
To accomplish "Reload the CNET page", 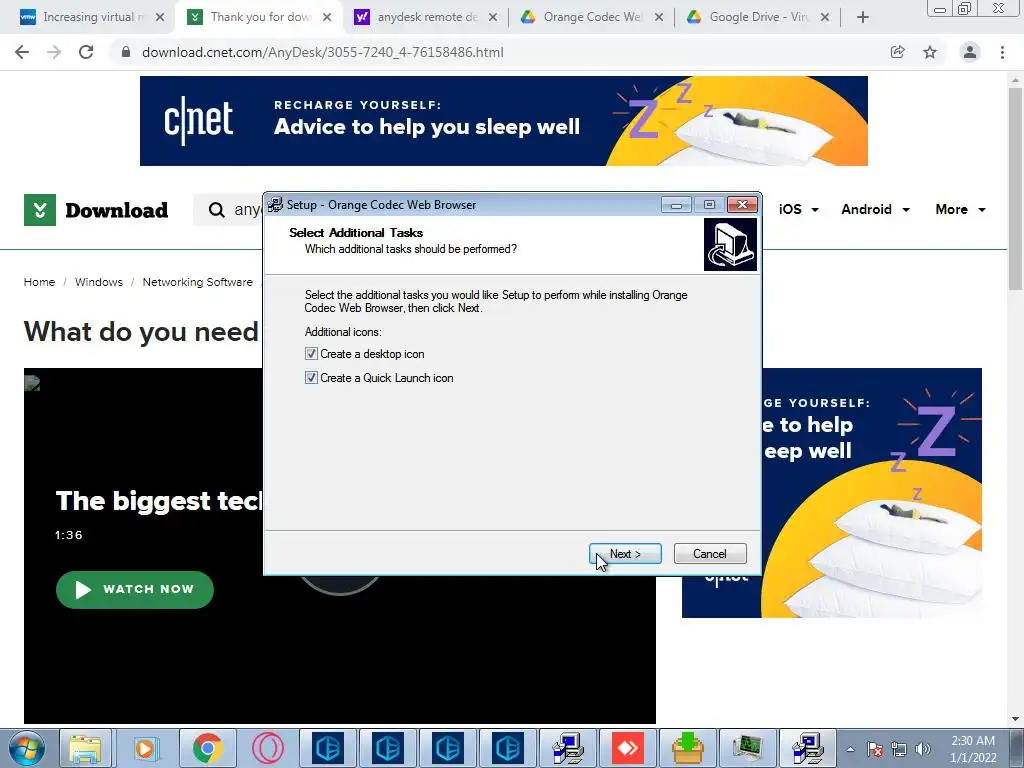I will point(86,52).
